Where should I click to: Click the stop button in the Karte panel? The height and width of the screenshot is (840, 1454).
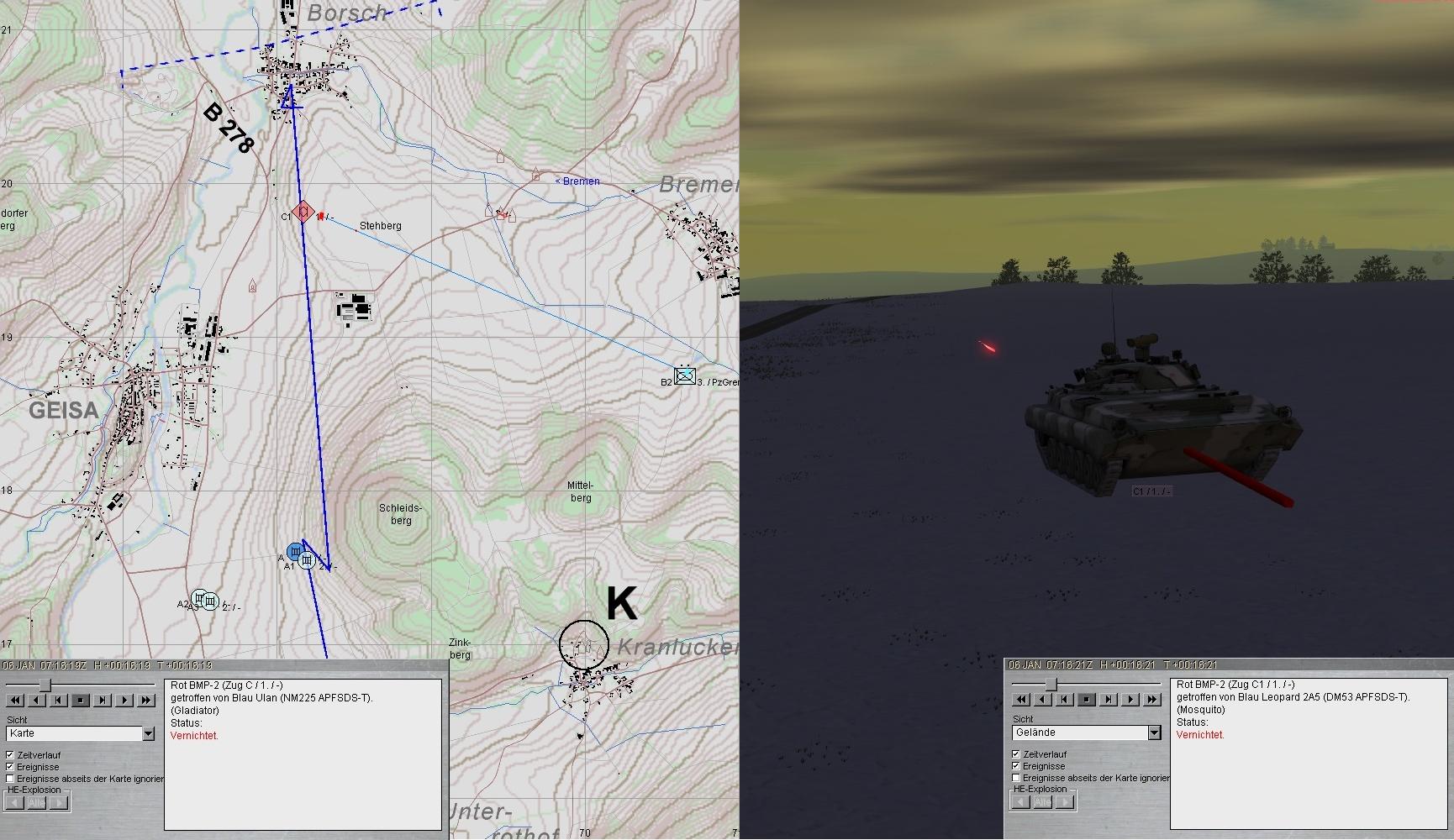point(81,700)
